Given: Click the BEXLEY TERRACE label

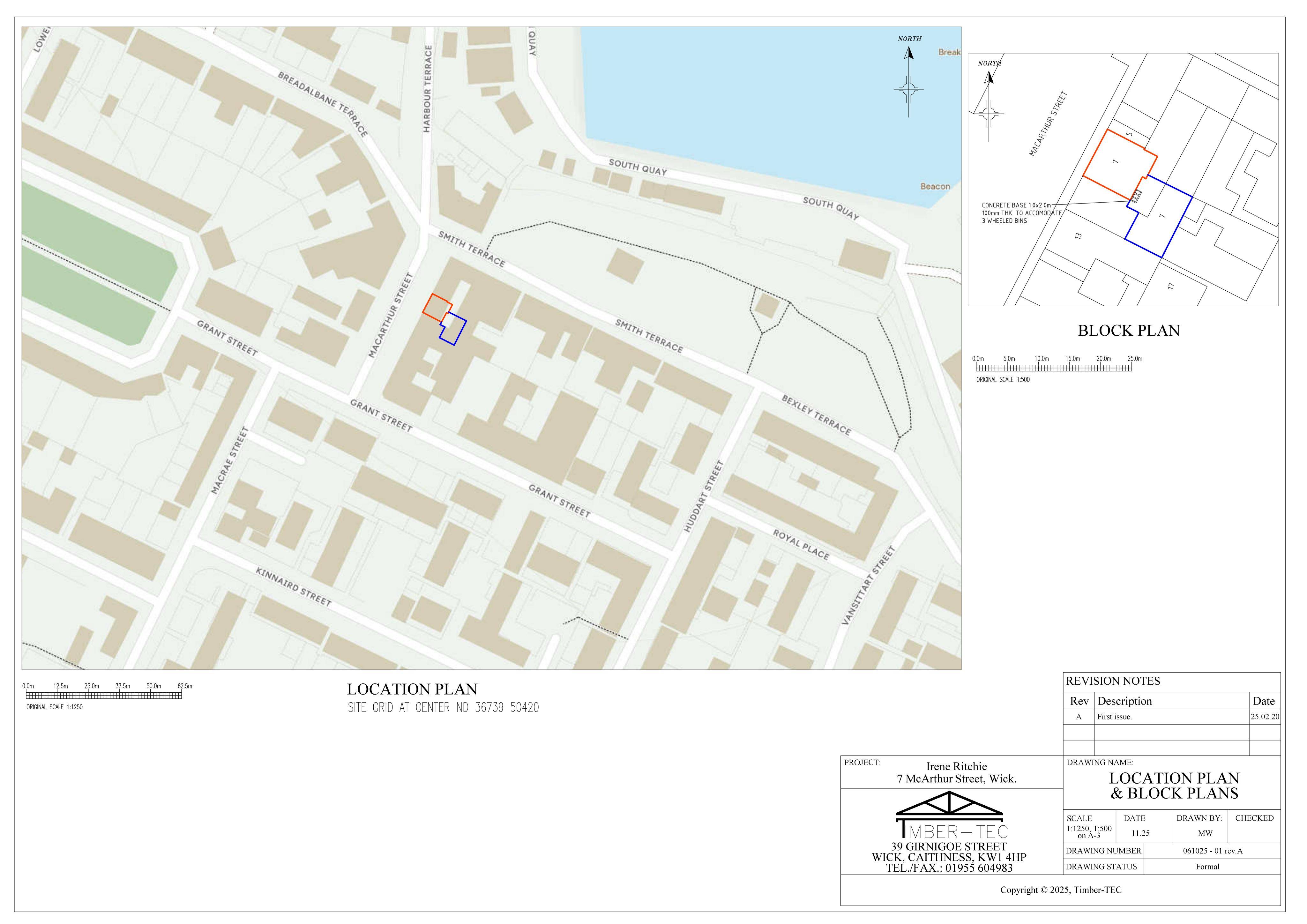Looking at the screenshot, I should 816,415.
